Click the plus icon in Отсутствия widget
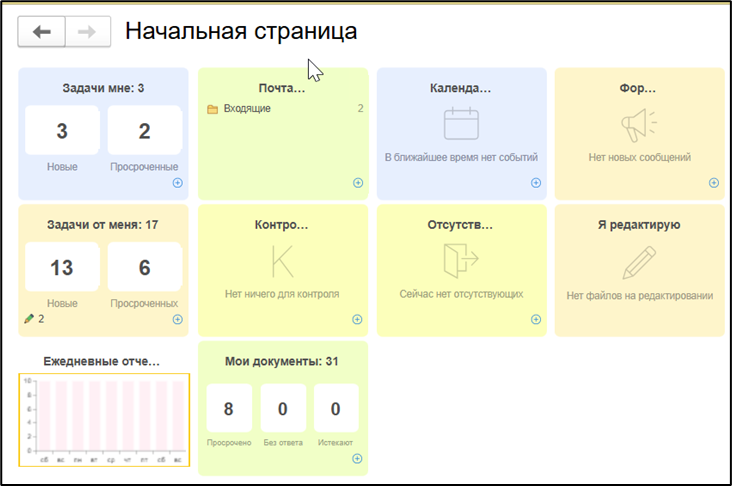The width and height of the screenshot is (732, 486). (x=536, y=319)
